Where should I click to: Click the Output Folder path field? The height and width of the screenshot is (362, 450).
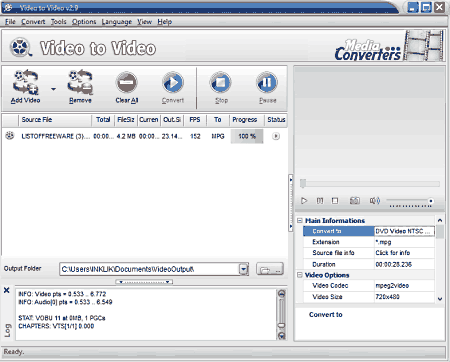(150, 269)
